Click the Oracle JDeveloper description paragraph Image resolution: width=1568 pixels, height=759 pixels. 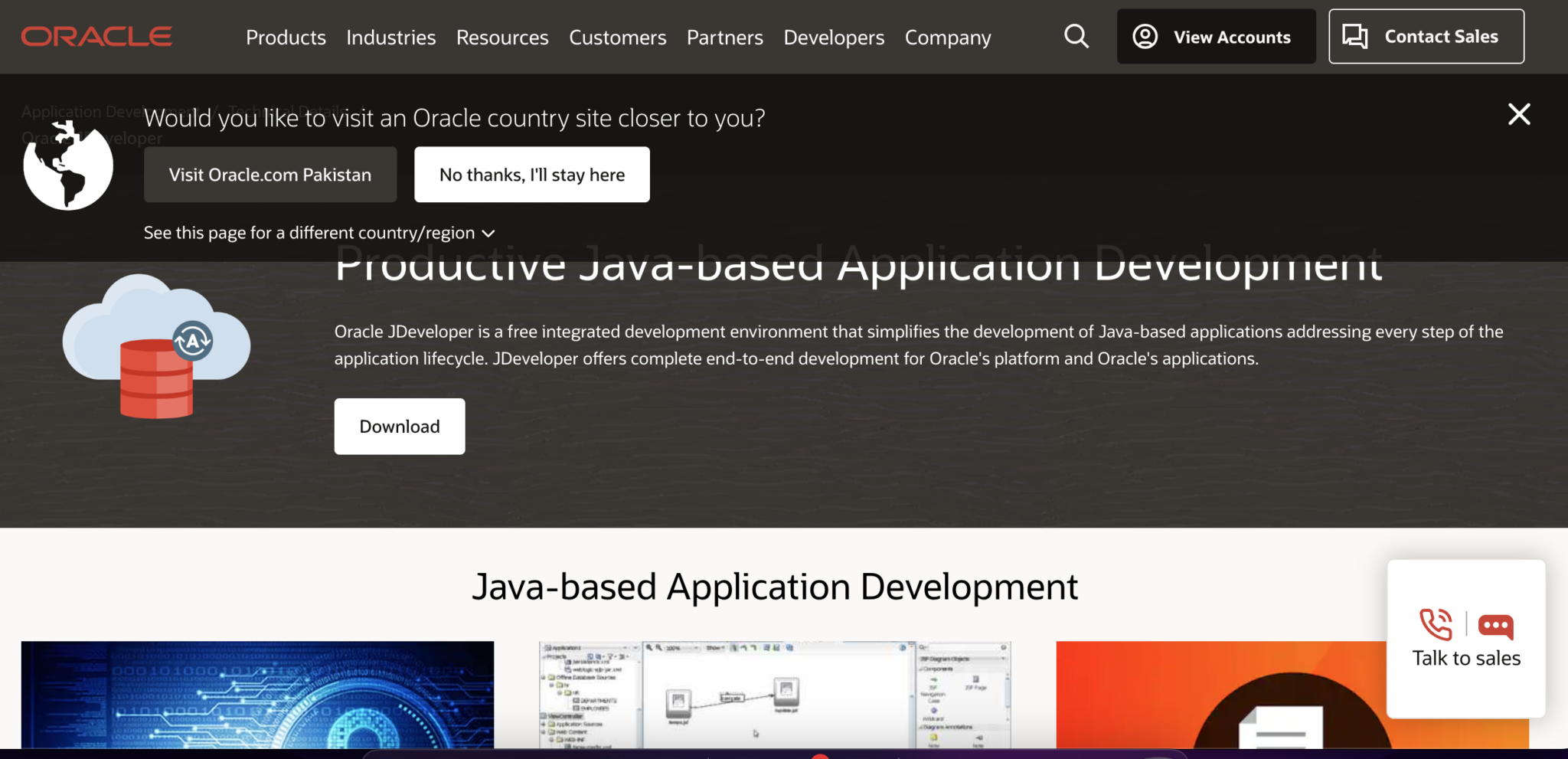(919, 345)
